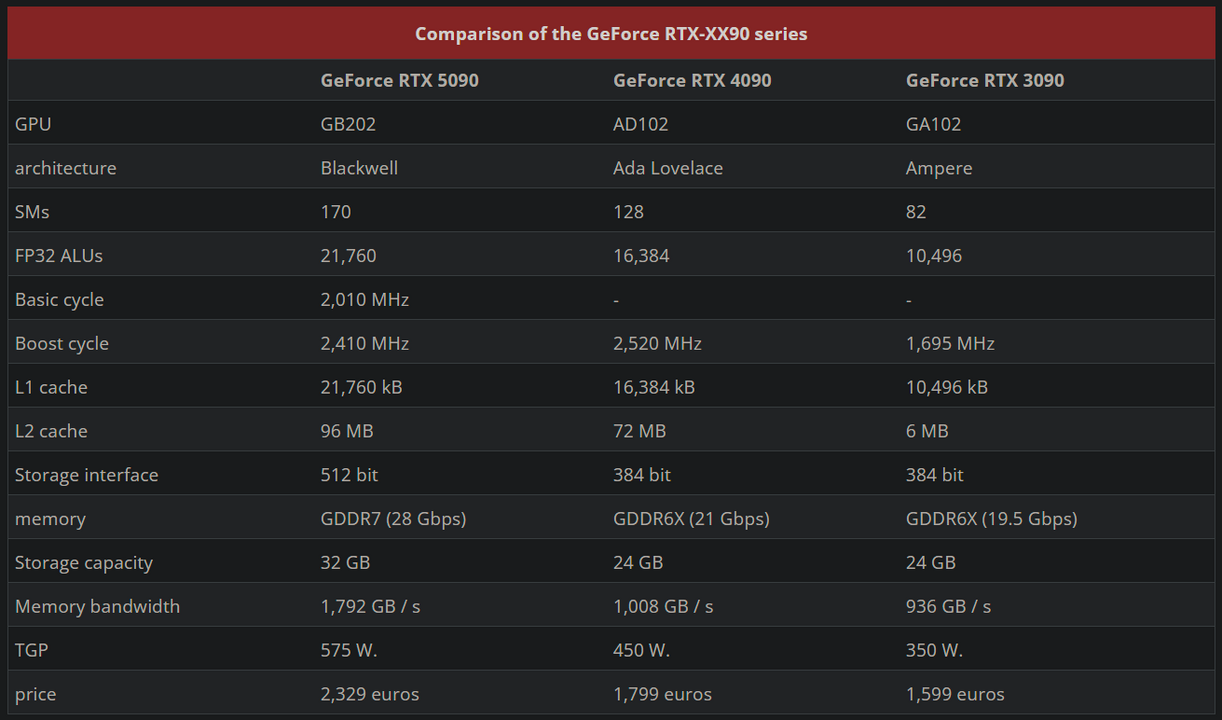Click the 2,010 MHz basic cycle value
The image size is (1222, 720).
point(365,299)
